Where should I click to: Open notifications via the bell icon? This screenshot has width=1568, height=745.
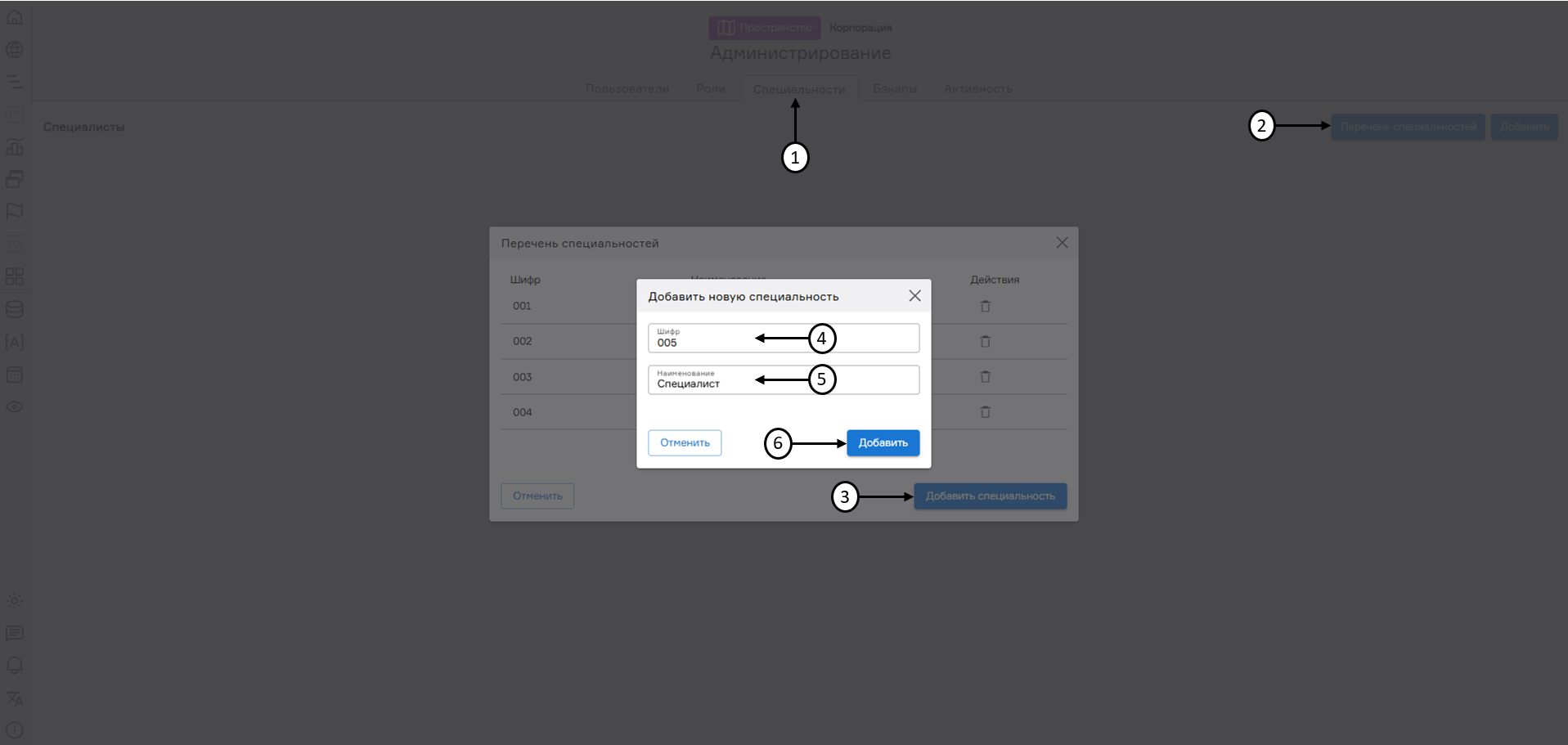[x=15, y=665]
